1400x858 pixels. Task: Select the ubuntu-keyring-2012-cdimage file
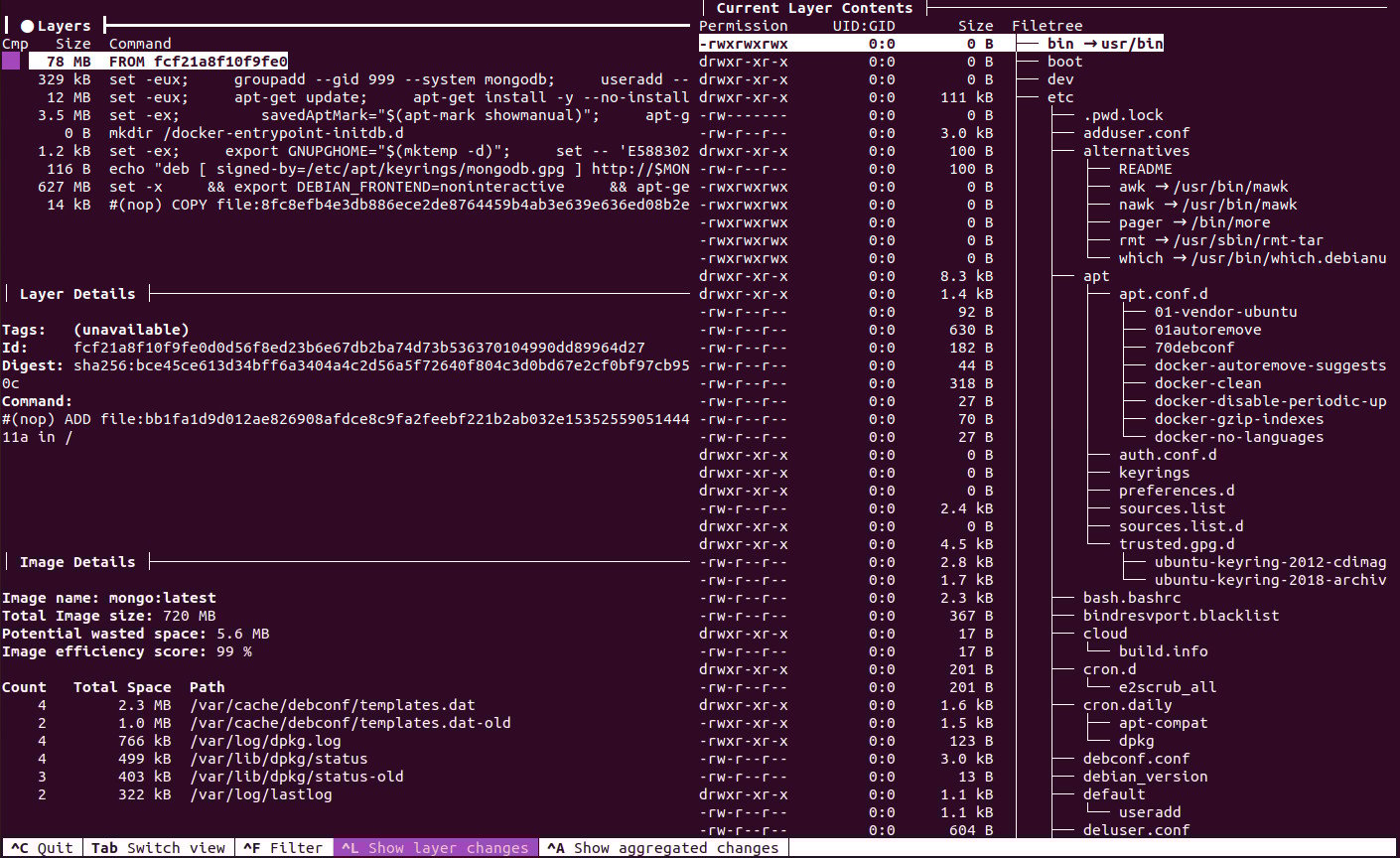click(1271, 562)
